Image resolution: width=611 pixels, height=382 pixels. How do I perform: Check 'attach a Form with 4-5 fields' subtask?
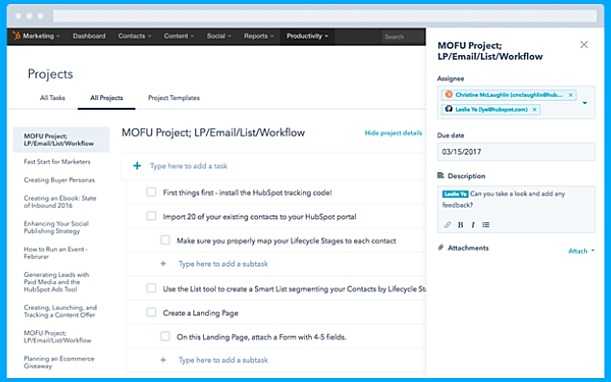pos(165,336)
